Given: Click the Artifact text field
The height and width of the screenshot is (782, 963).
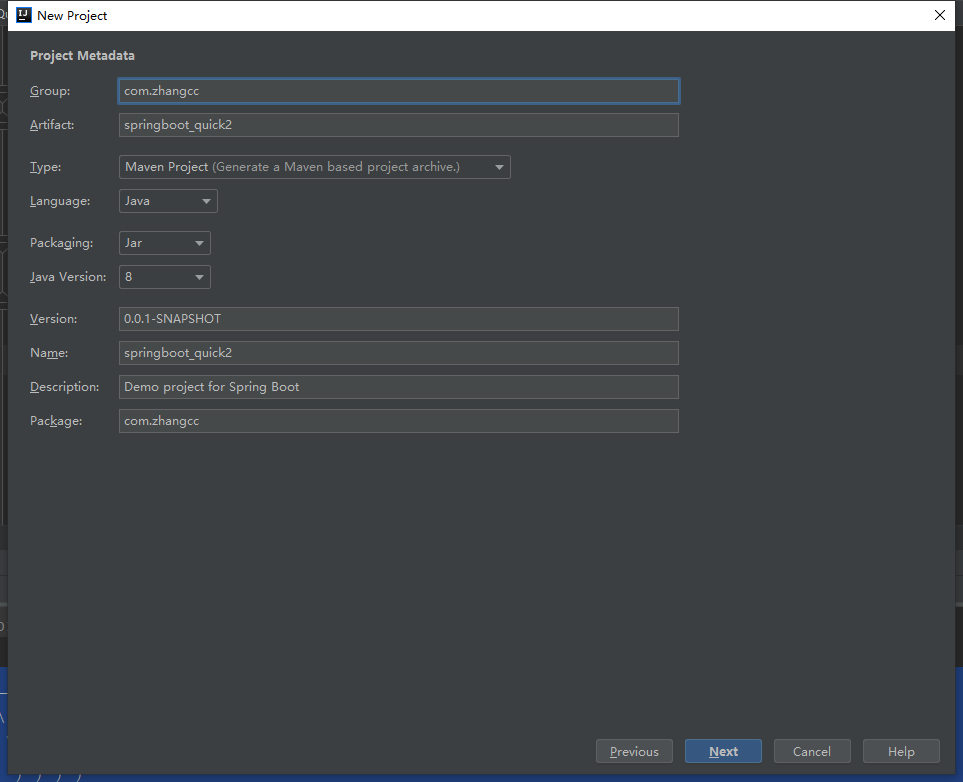Looking at the screenshot, I should 399,125.
